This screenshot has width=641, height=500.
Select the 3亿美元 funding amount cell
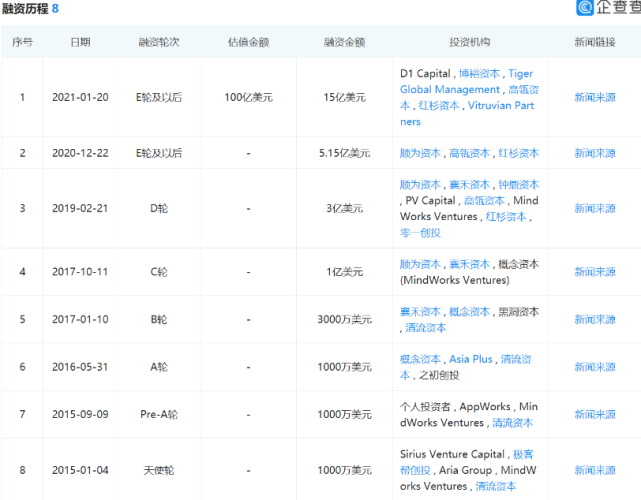click(x=345, y=209)
